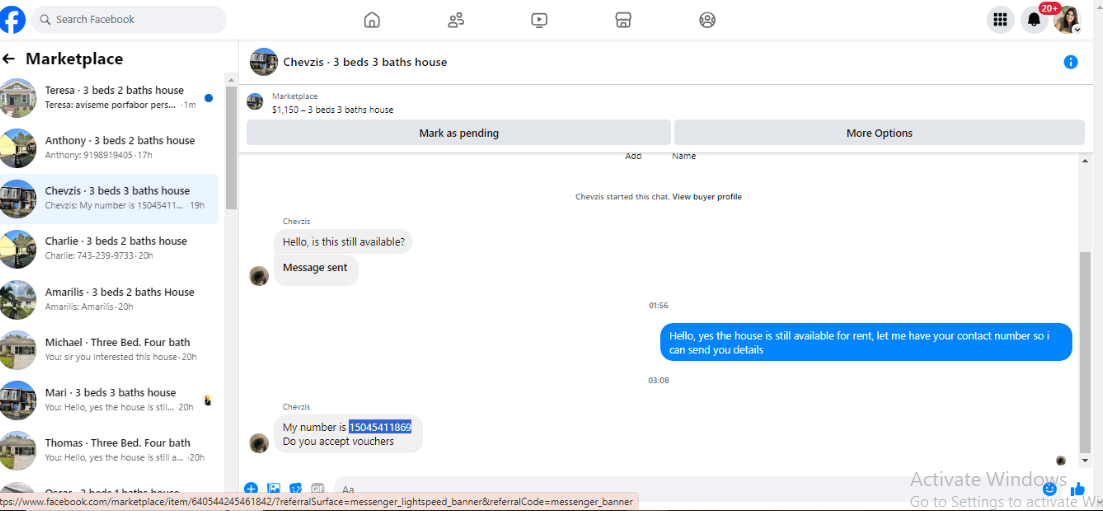The width and height of the screenshot is (1103, 511).
Task: Click Thomas listing thumbnail
Action: [17, 450]
